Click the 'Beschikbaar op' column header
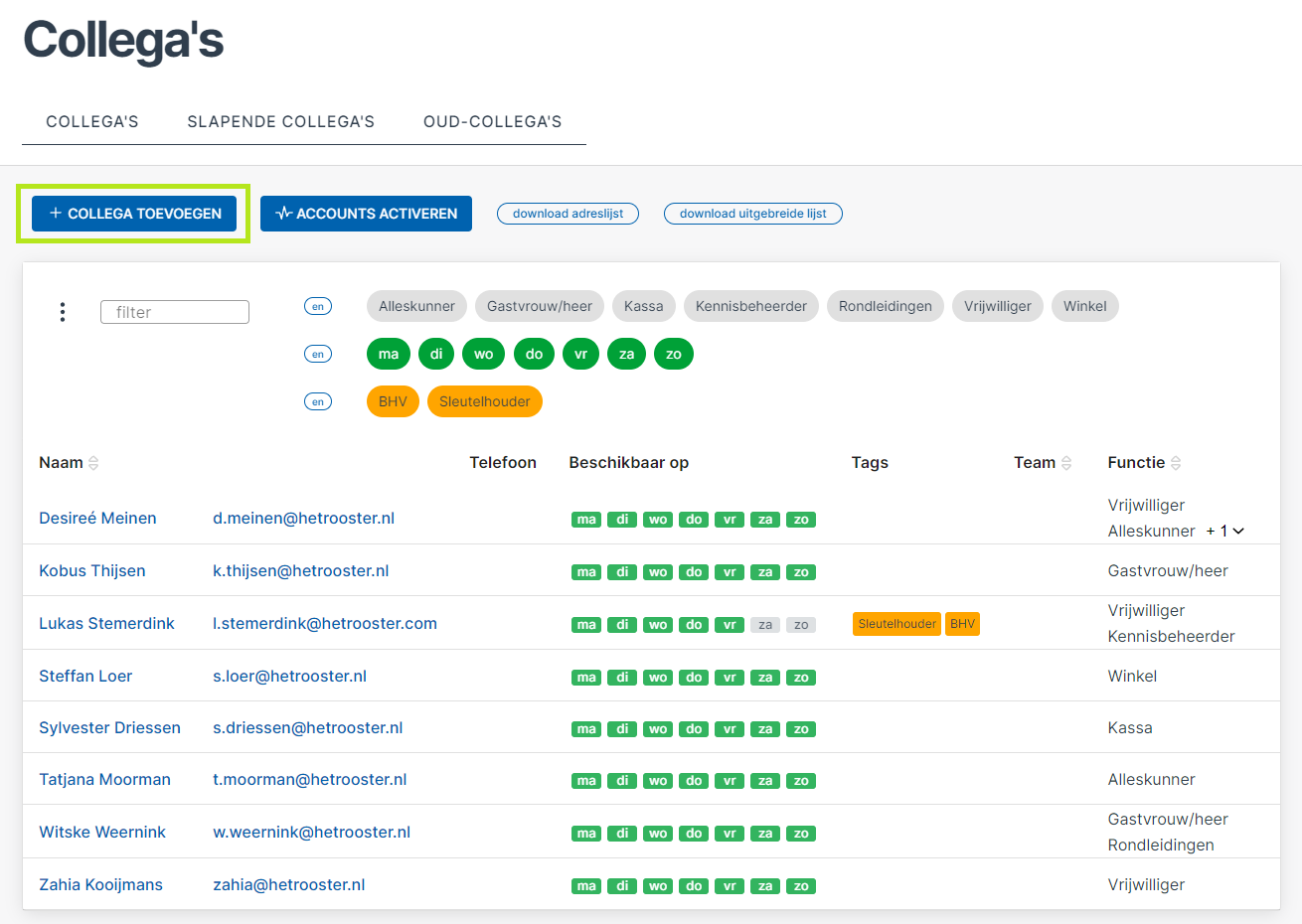 pos(628,463)
